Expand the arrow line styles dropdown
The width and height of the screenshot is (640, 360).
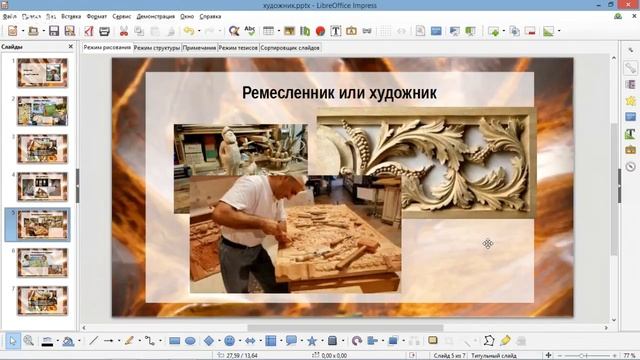tap(119, 340)
